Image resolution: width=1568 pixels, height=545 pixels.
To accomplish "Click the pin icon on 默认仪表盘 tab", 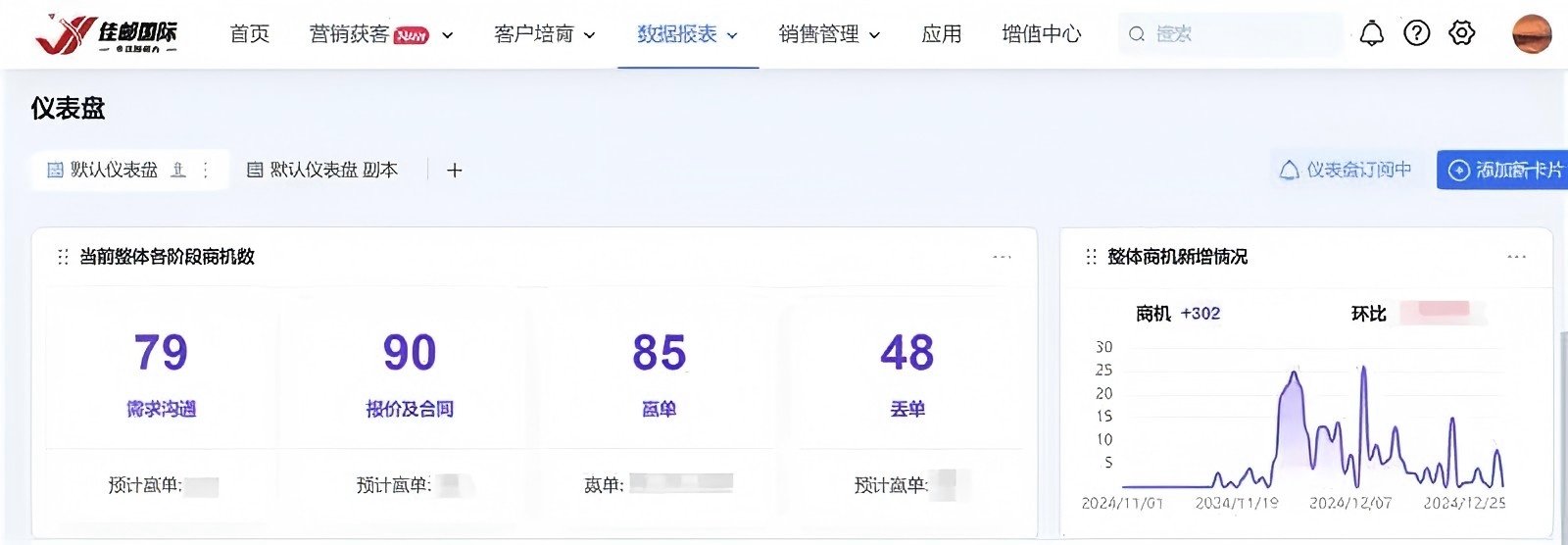I will [178, 170].
